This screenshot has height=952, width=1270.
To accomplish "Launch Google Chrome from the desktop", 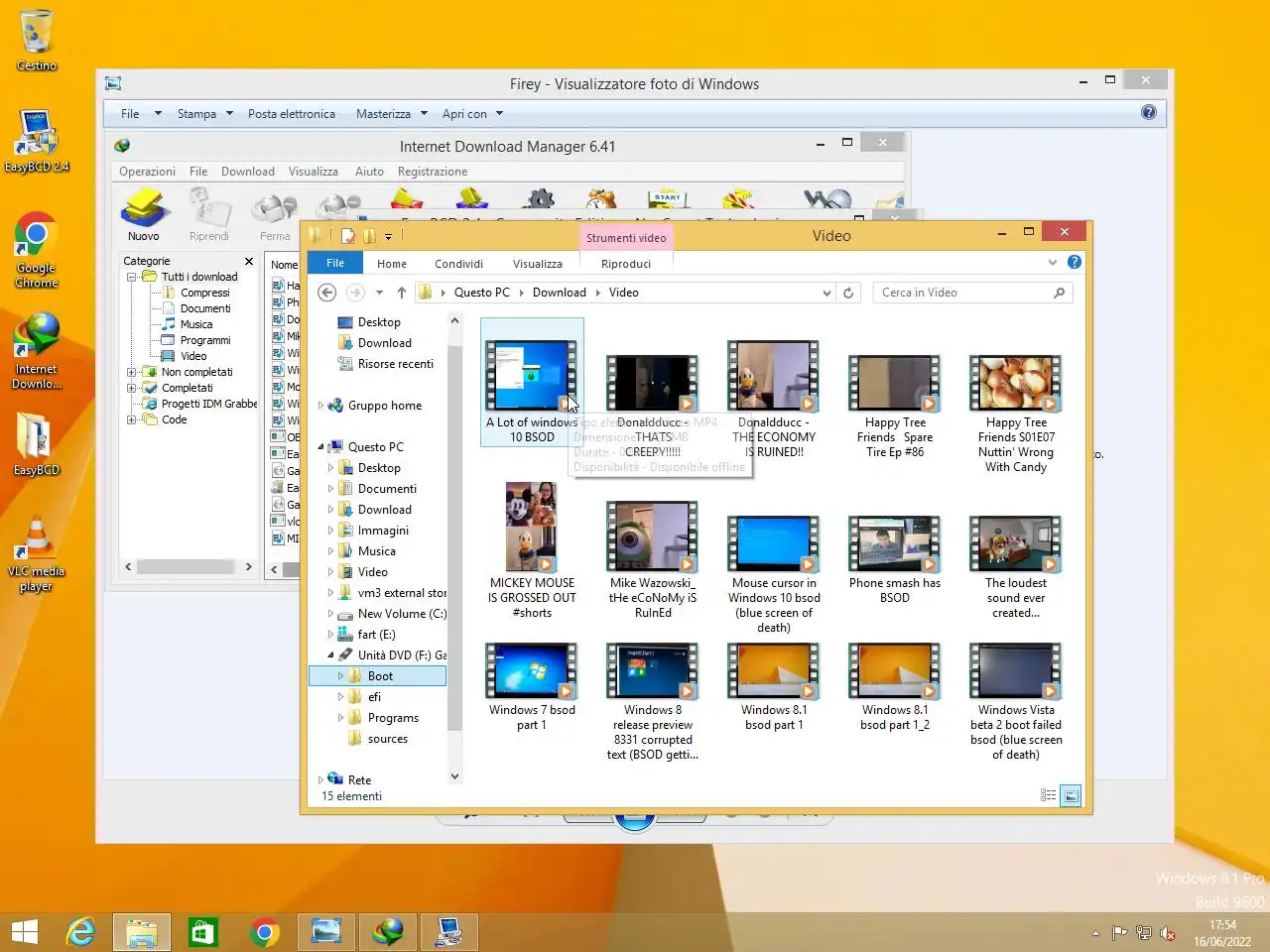I will coord(37,249).
